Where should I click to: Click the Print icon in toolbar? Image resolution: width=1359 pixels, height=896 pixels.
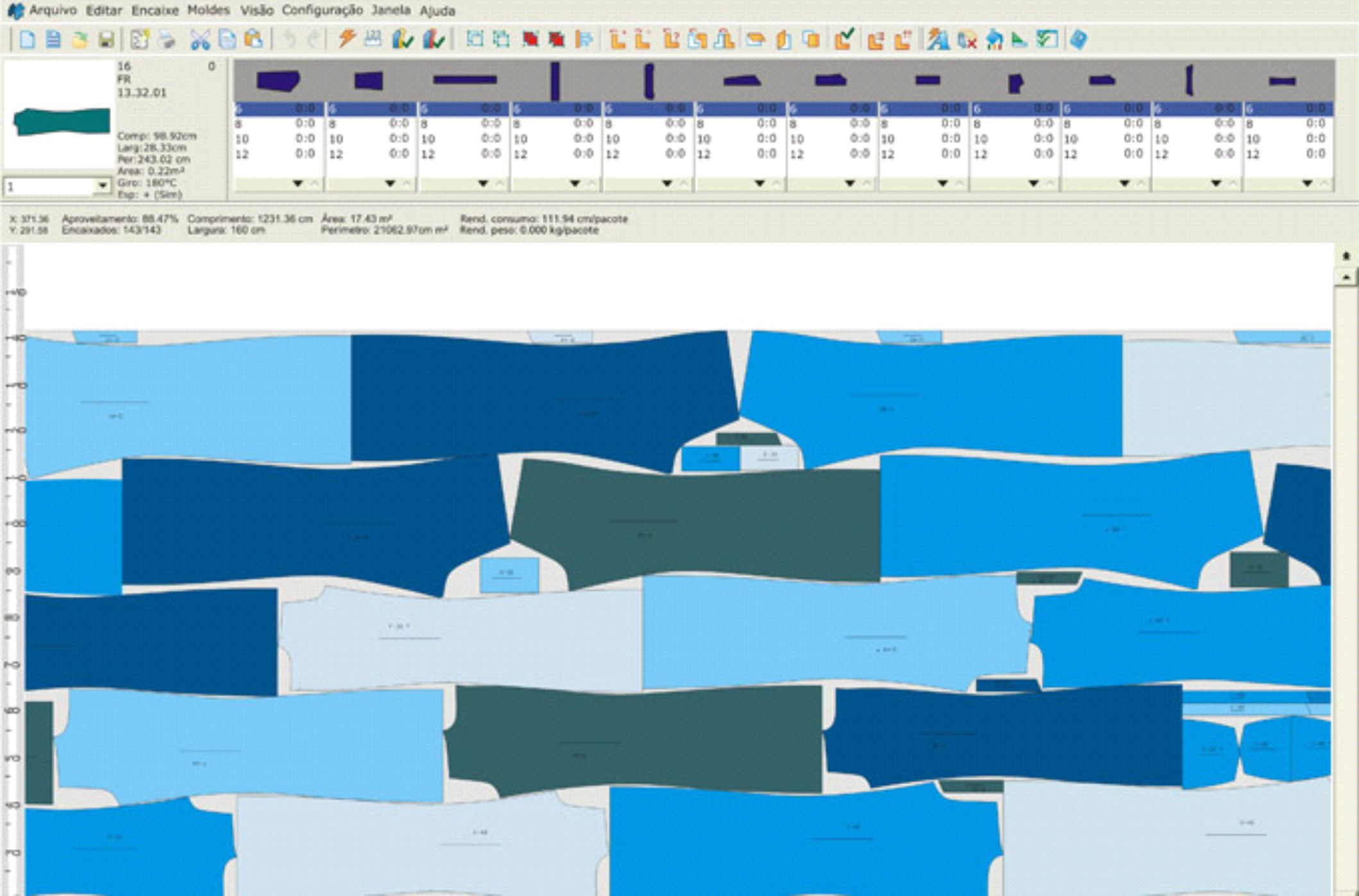click(167, 40)
